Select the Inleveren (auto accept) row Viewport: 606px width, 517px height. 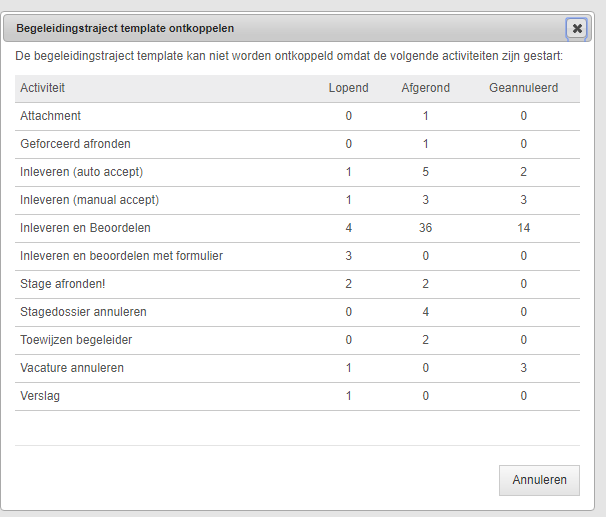point(297,172)
